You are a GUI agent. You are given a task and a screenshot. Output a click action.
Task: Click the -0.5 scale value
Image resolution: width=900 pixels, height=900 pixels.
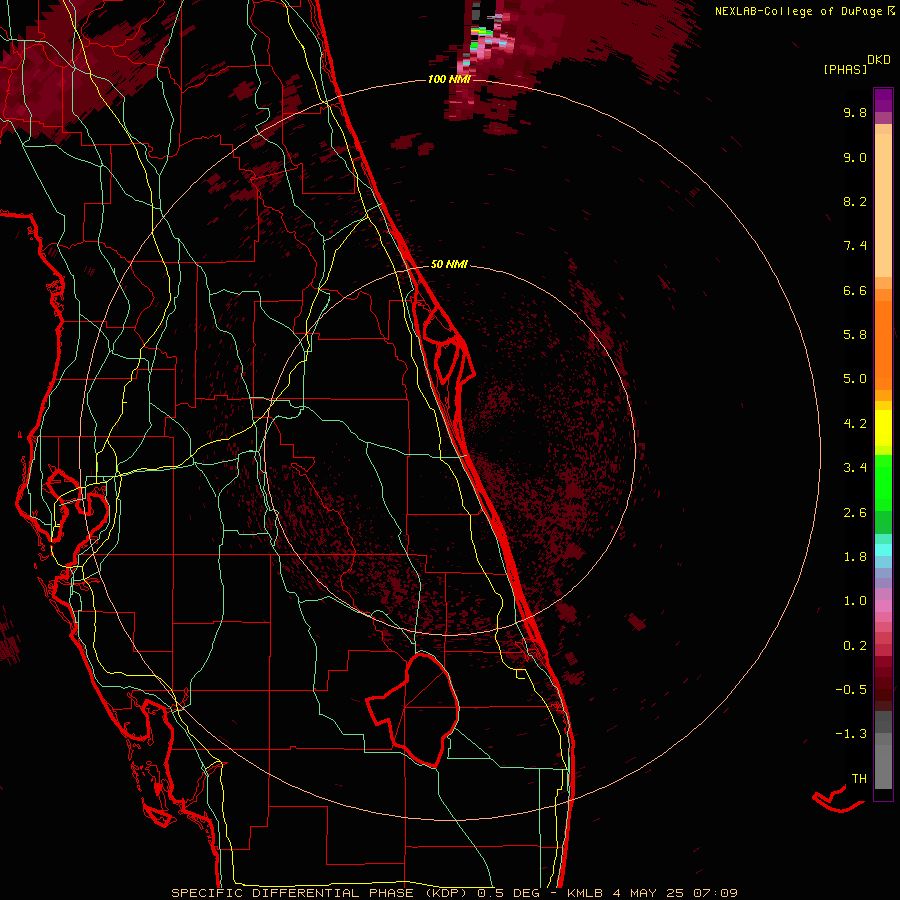[851, 690]
